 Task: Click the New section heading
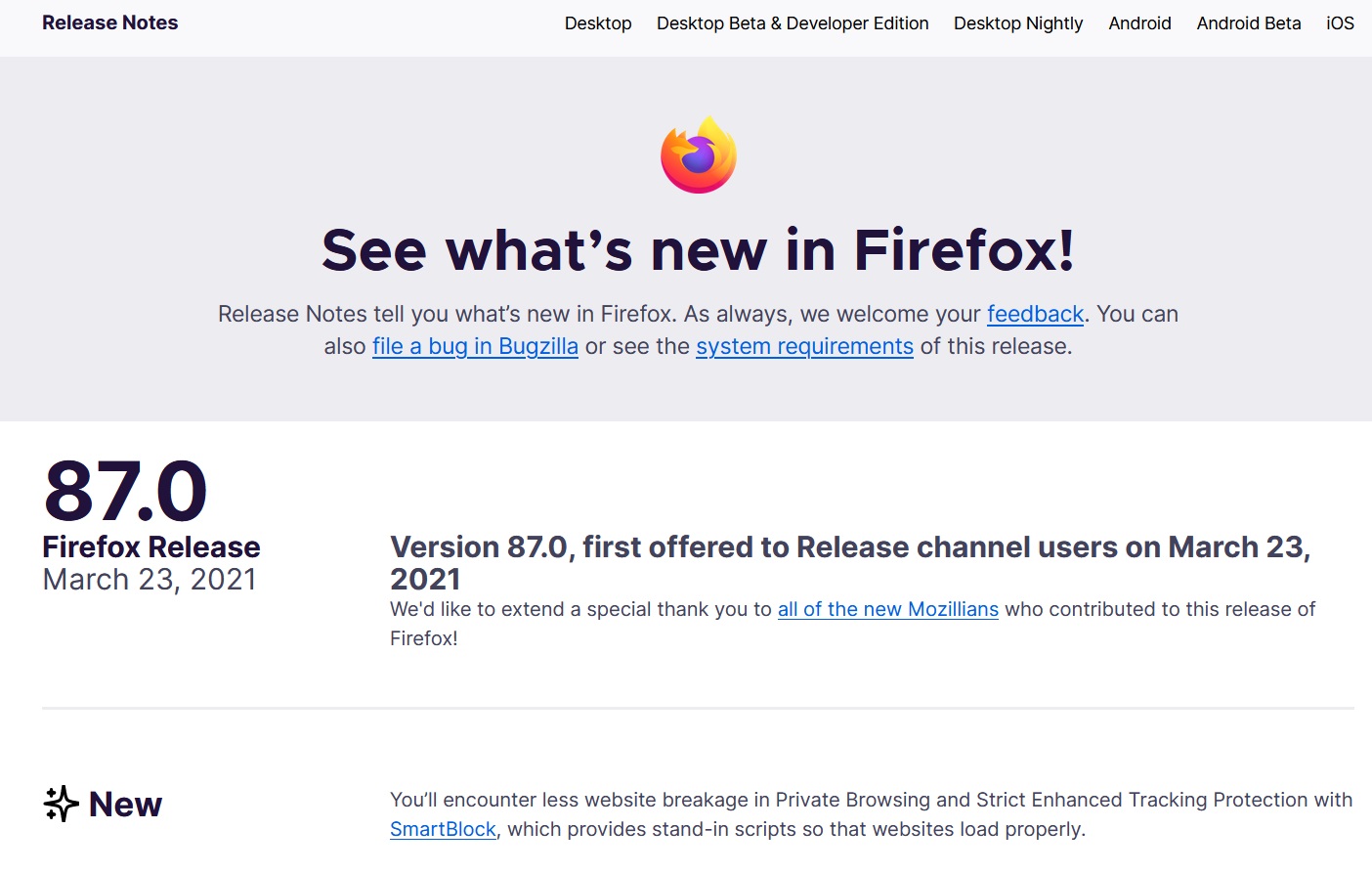pos(125,804)
